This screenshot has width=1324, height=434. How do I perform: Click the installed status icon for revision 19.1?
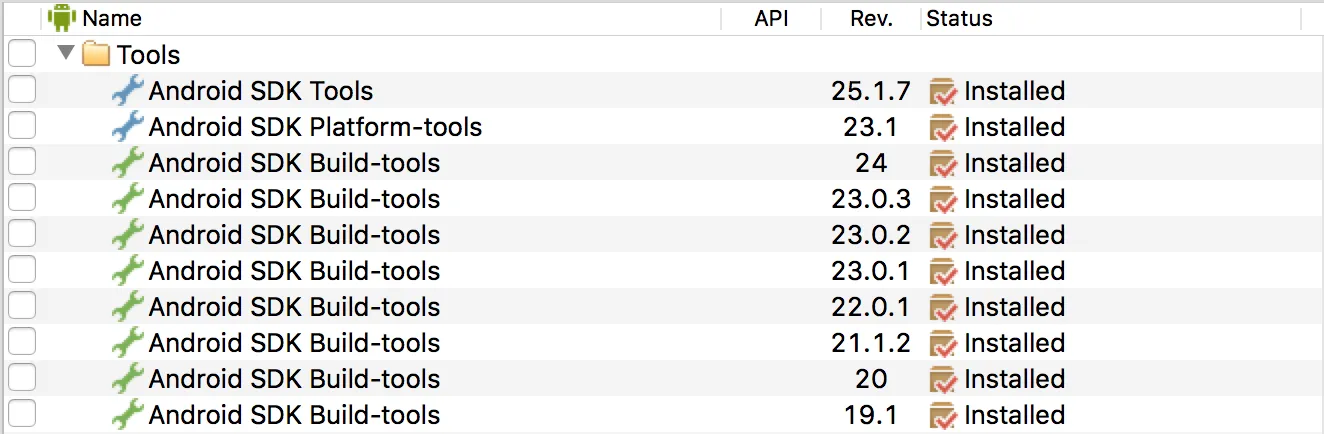coord(943,416)
